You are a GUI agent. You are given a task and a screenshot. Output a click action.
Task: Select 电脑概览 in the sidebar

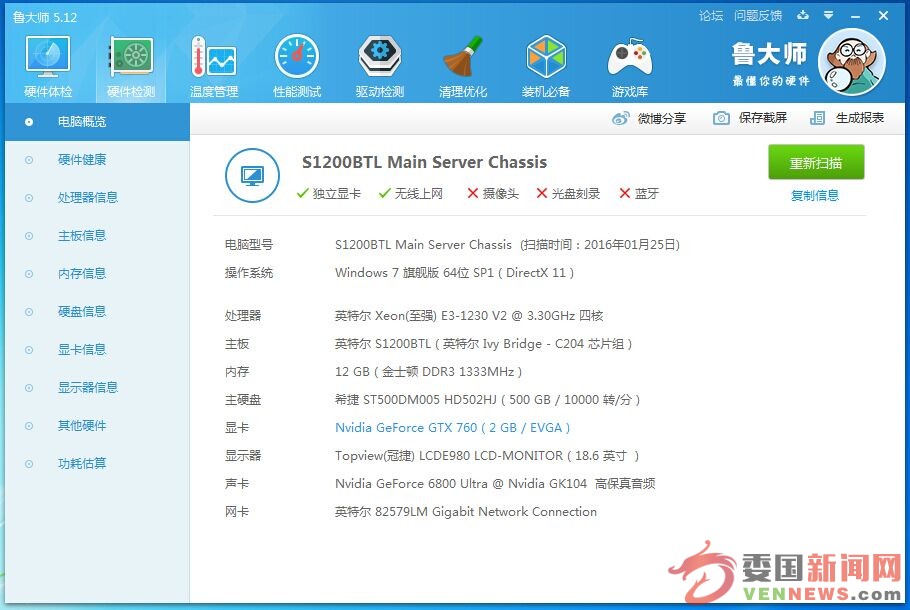[x=97, y=122]
